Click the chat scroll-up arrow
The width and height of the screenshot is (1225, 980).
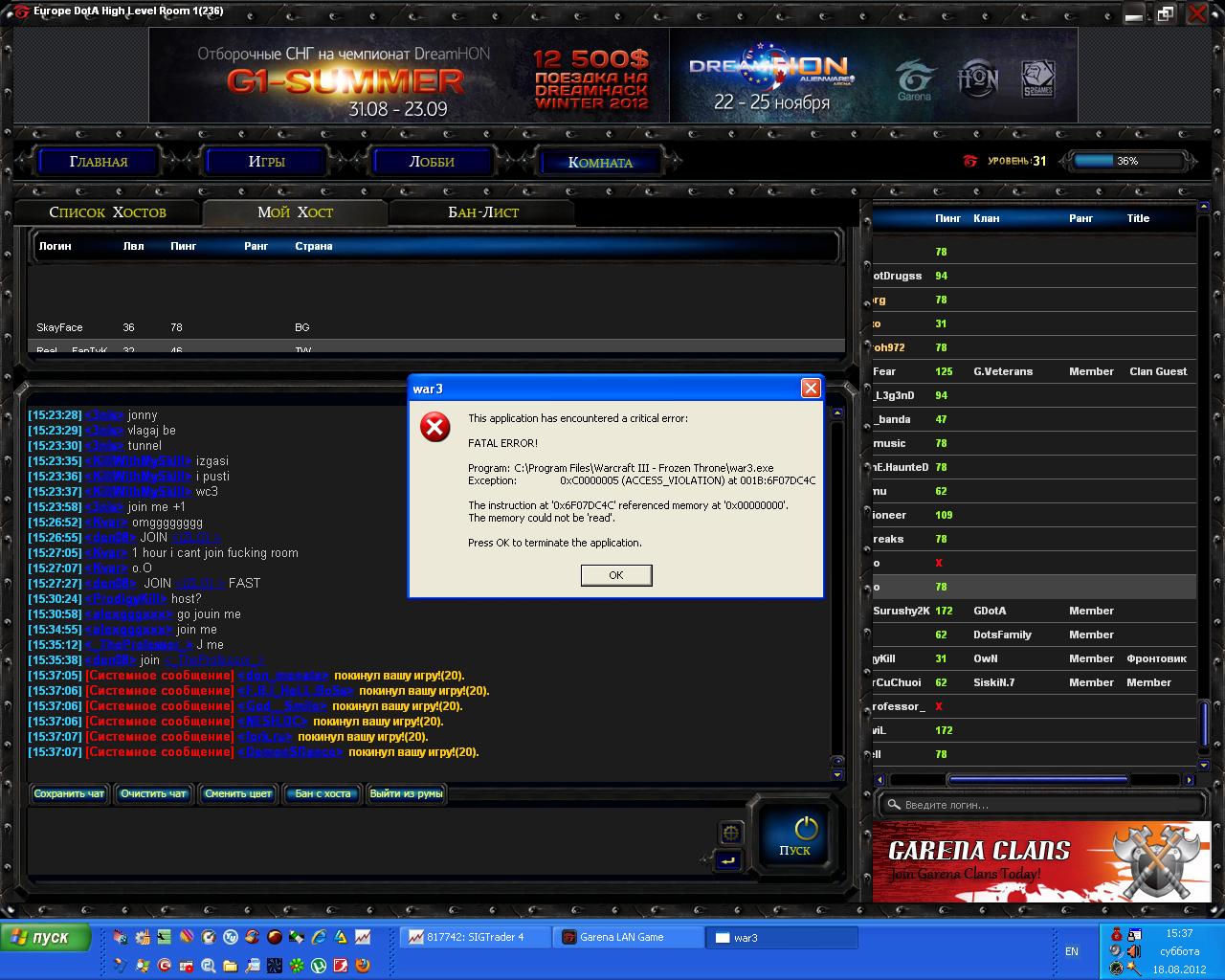837,413
